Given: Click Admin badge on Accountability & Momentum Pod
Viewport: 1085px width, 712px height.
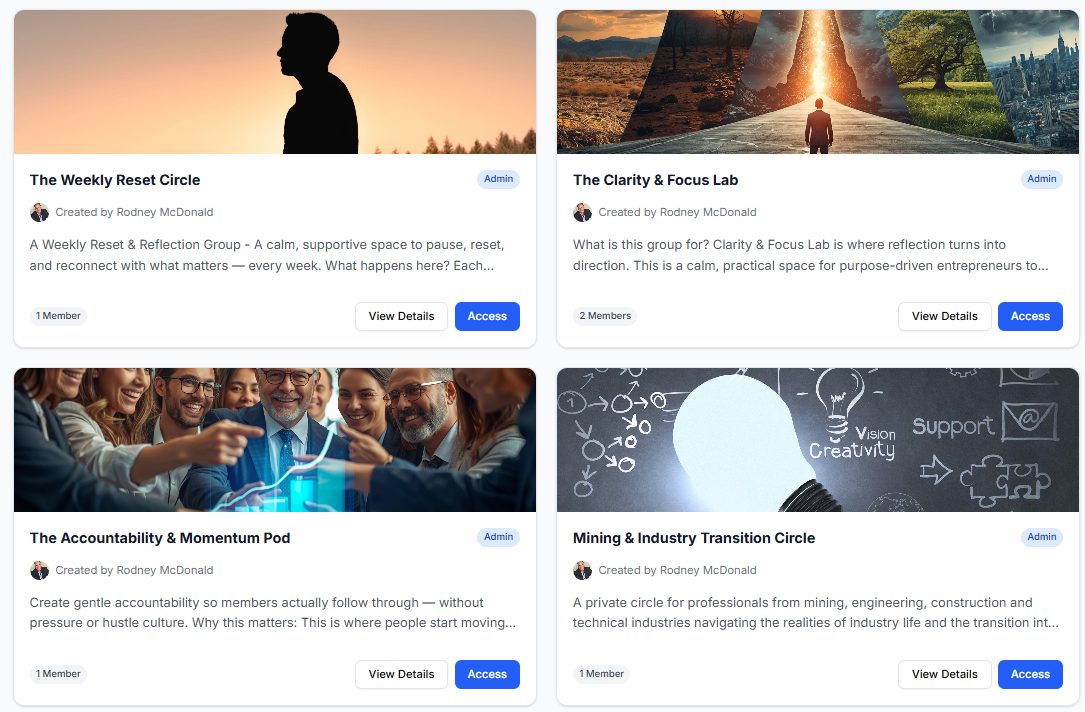Looking at the screenshot, I should pos(498,537).
